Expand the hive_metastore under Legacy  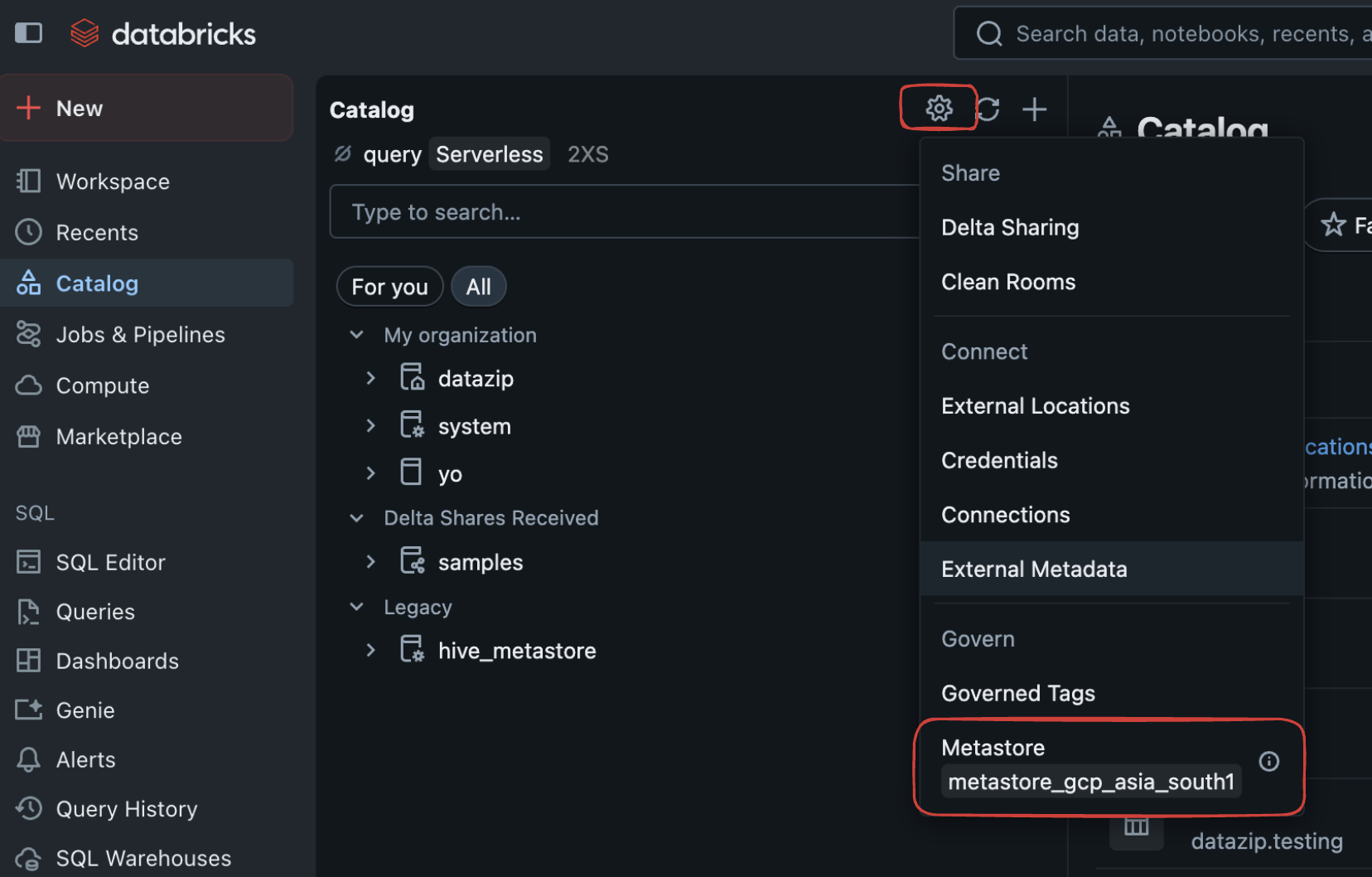370,650
